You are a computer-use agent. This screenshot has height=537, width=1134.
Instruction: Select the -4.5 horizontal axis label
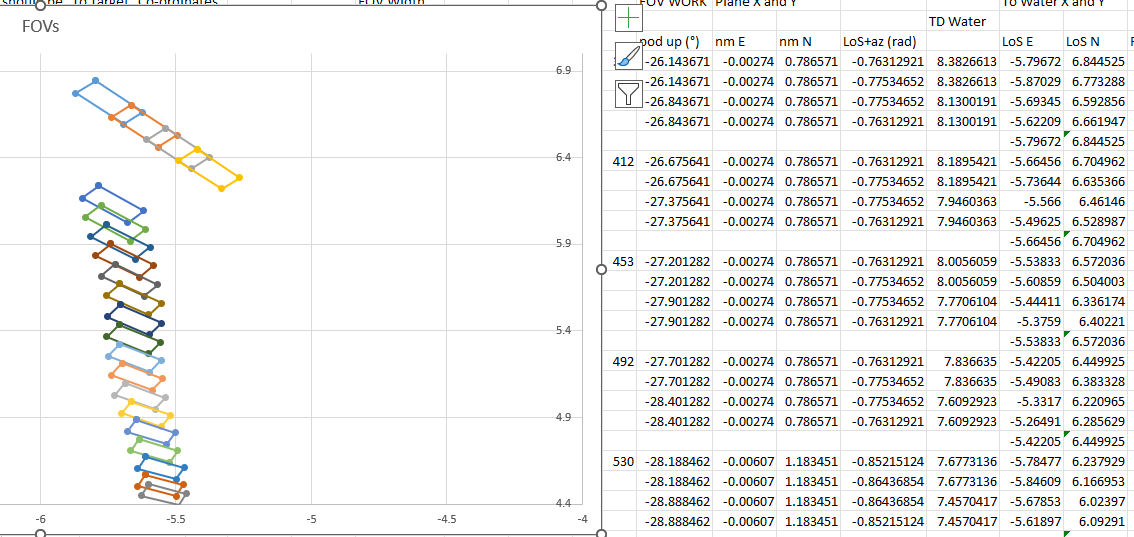point(447,519)
